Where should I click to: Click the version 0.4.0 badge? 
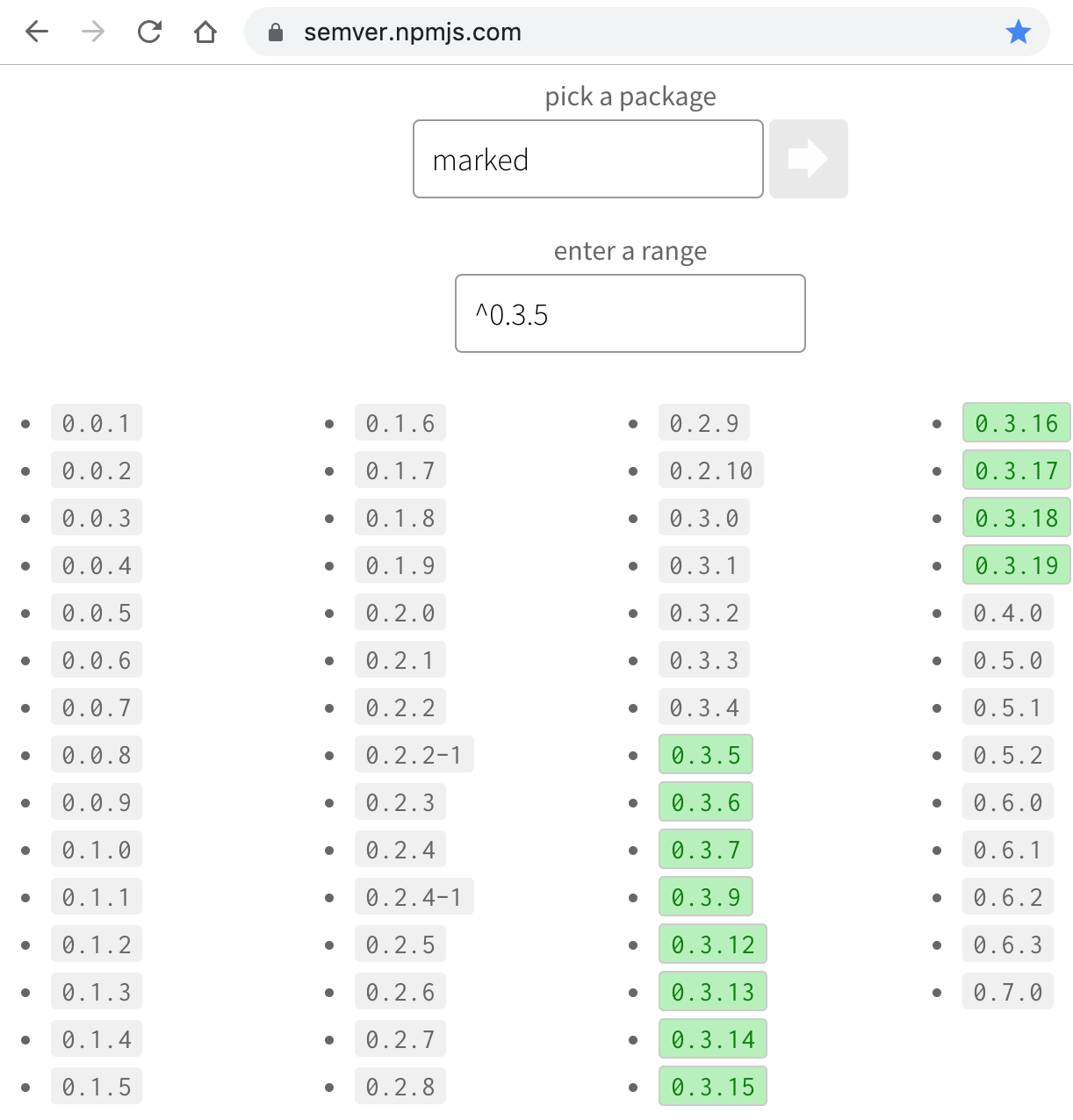pyautogui.click(x=1007, y=612)
